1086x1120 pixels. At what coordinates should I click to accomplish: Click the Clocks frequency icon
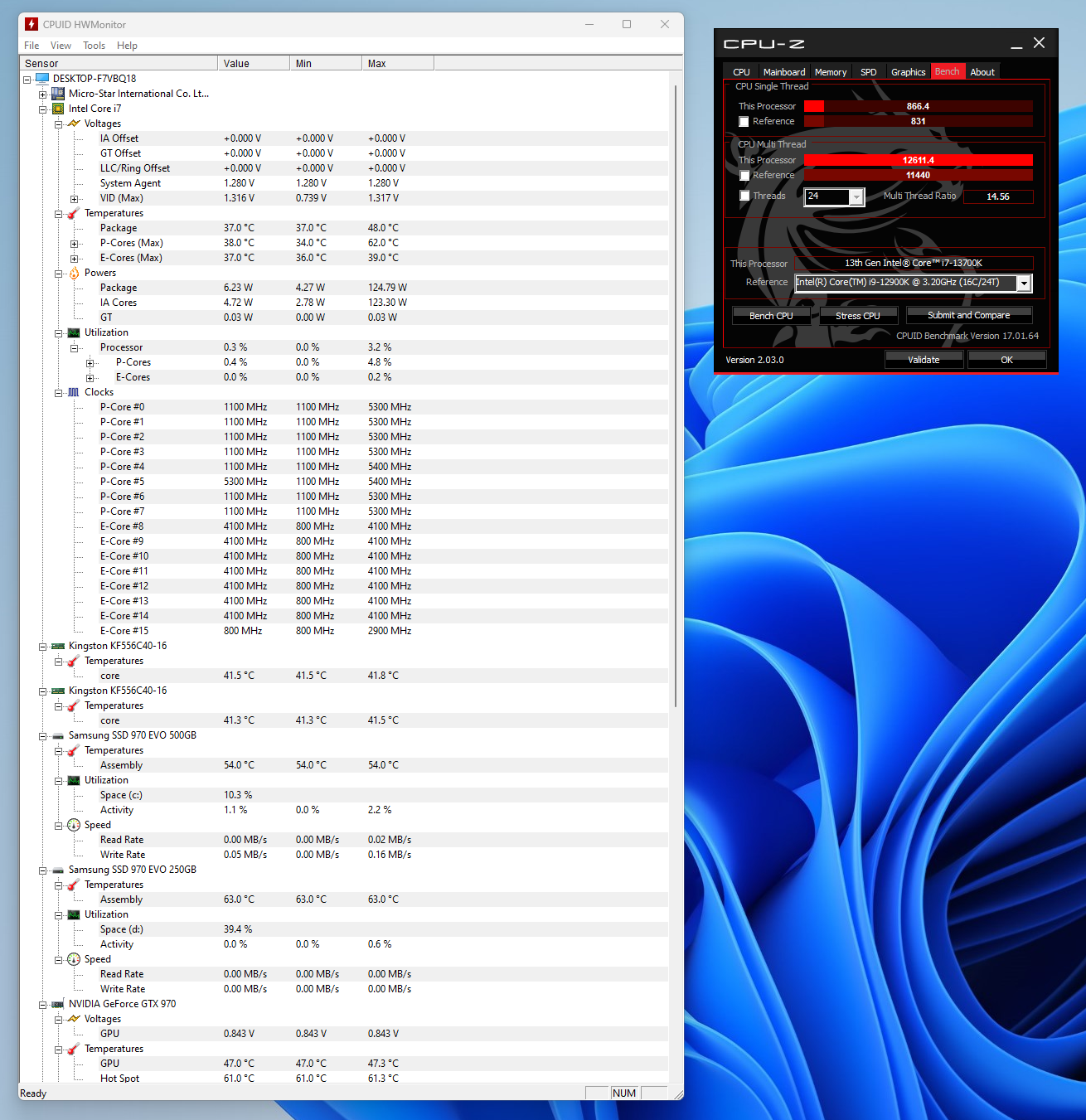pos(74,392)
